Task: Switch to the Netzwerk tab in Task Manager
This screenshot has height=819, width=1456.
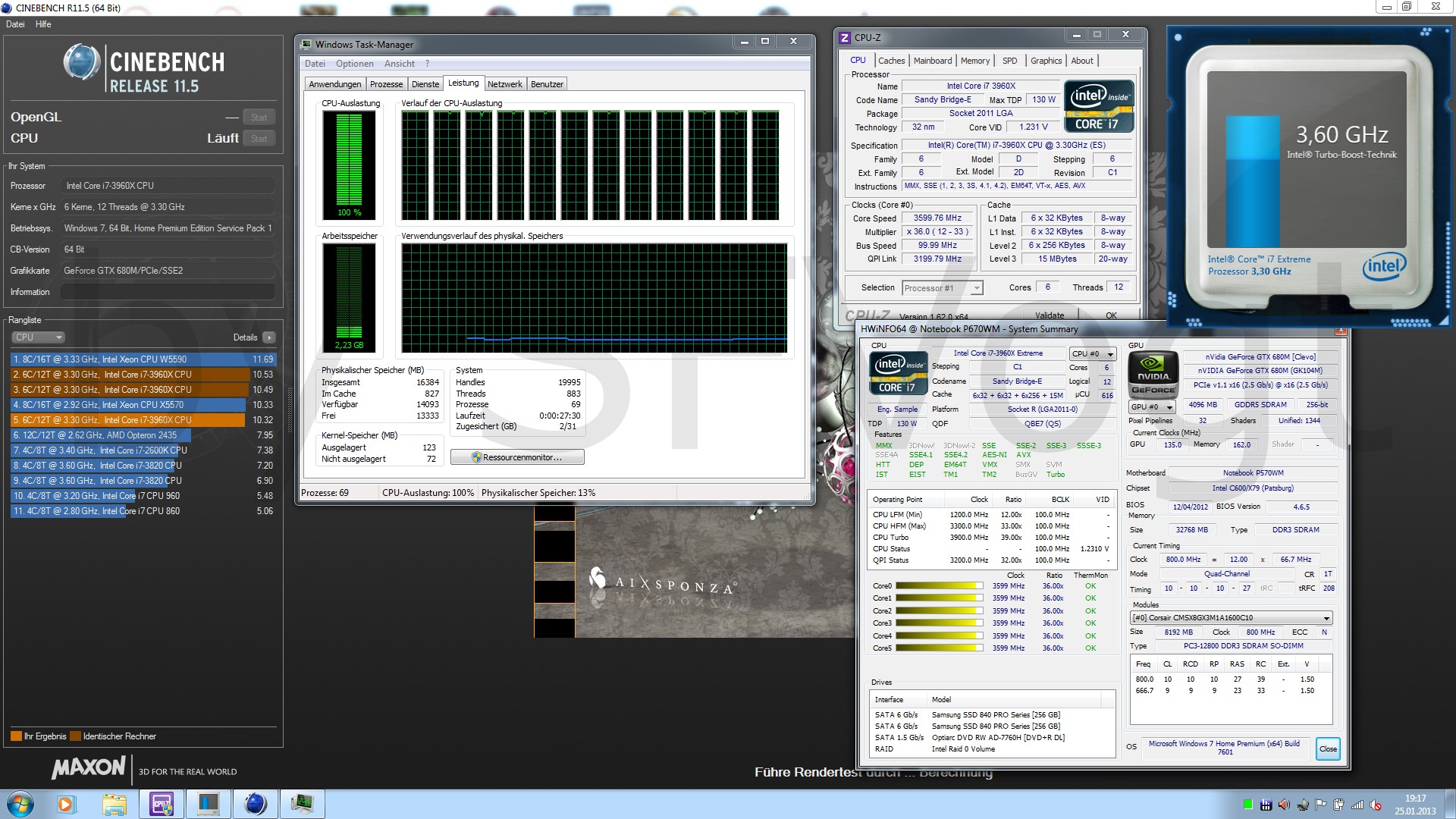Action: (x=505, y=84)
